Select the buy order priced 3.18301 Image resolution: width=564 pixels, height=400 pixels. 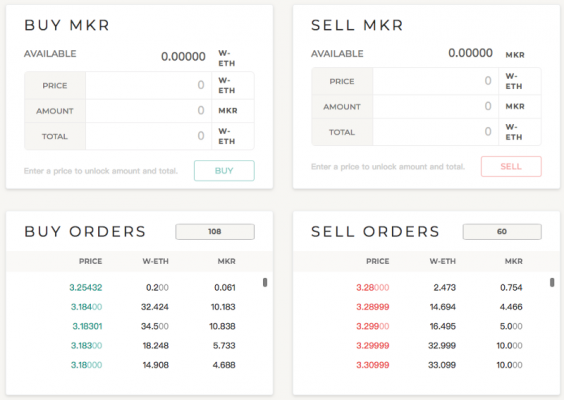tap(139, 326)
